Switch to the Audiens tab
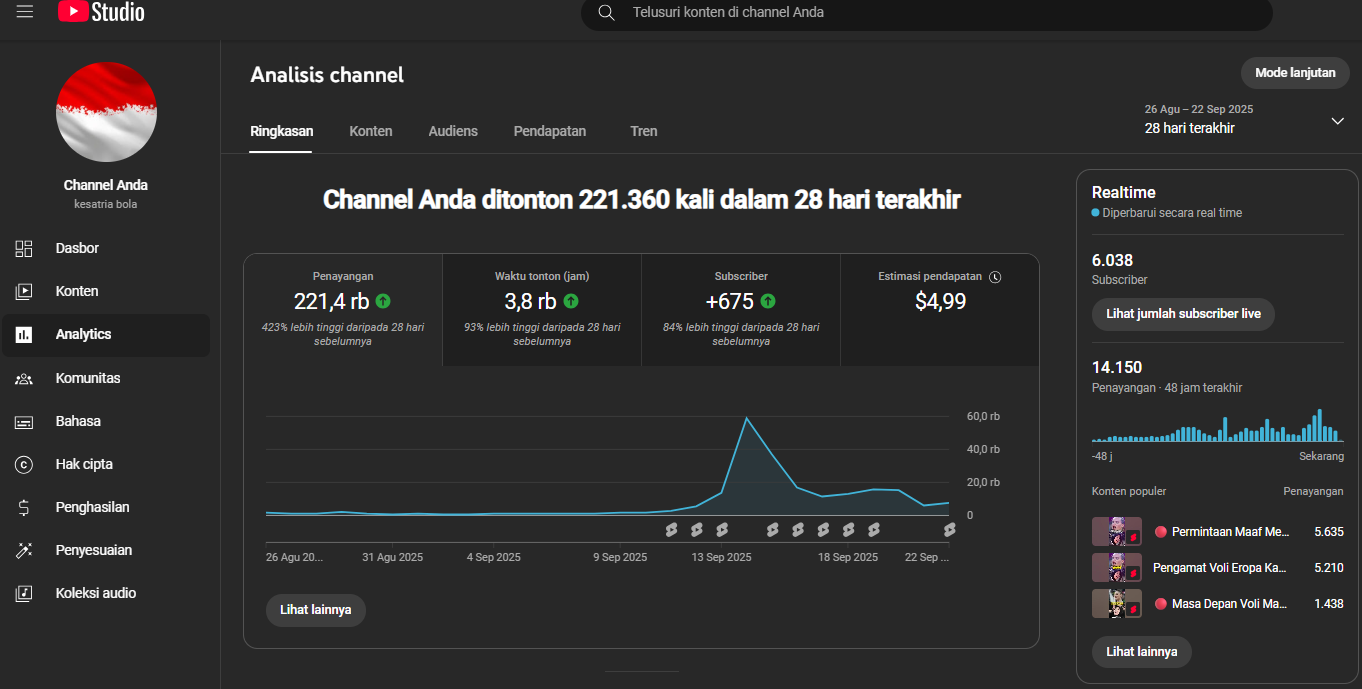This screenshot has height=689, width=1362. 453,131
